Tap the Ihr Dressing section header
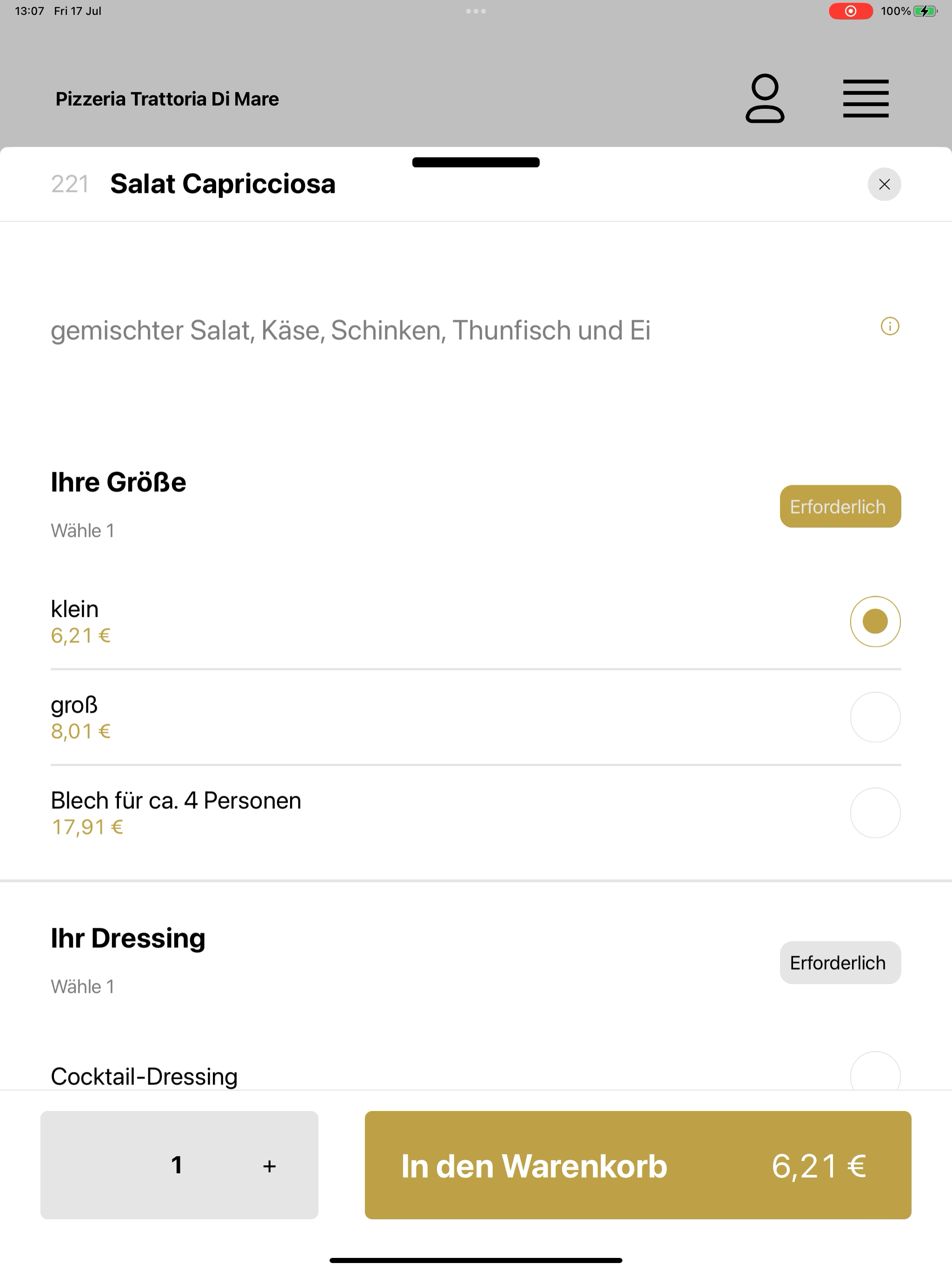The height and width of the screenshot is (1270, 952). pos(128,938)
